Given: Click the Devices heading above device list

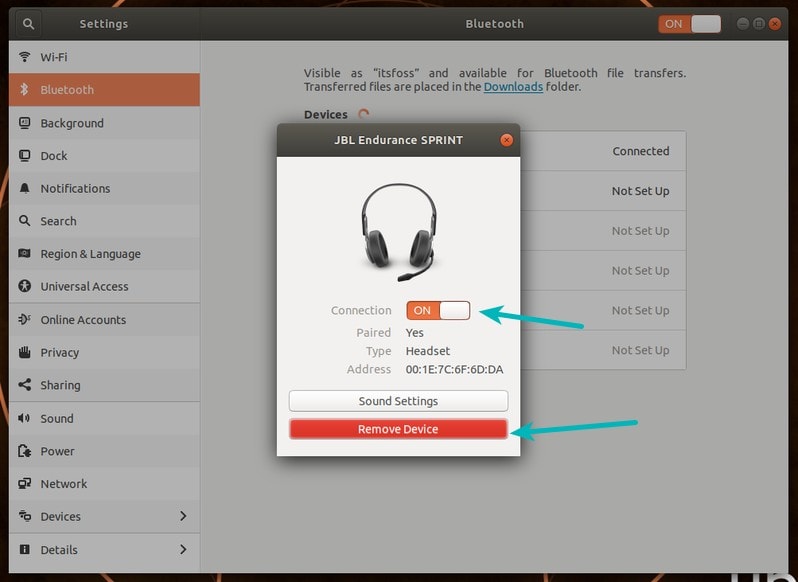Looking at the screenshot, I should (x=326, y=114).
